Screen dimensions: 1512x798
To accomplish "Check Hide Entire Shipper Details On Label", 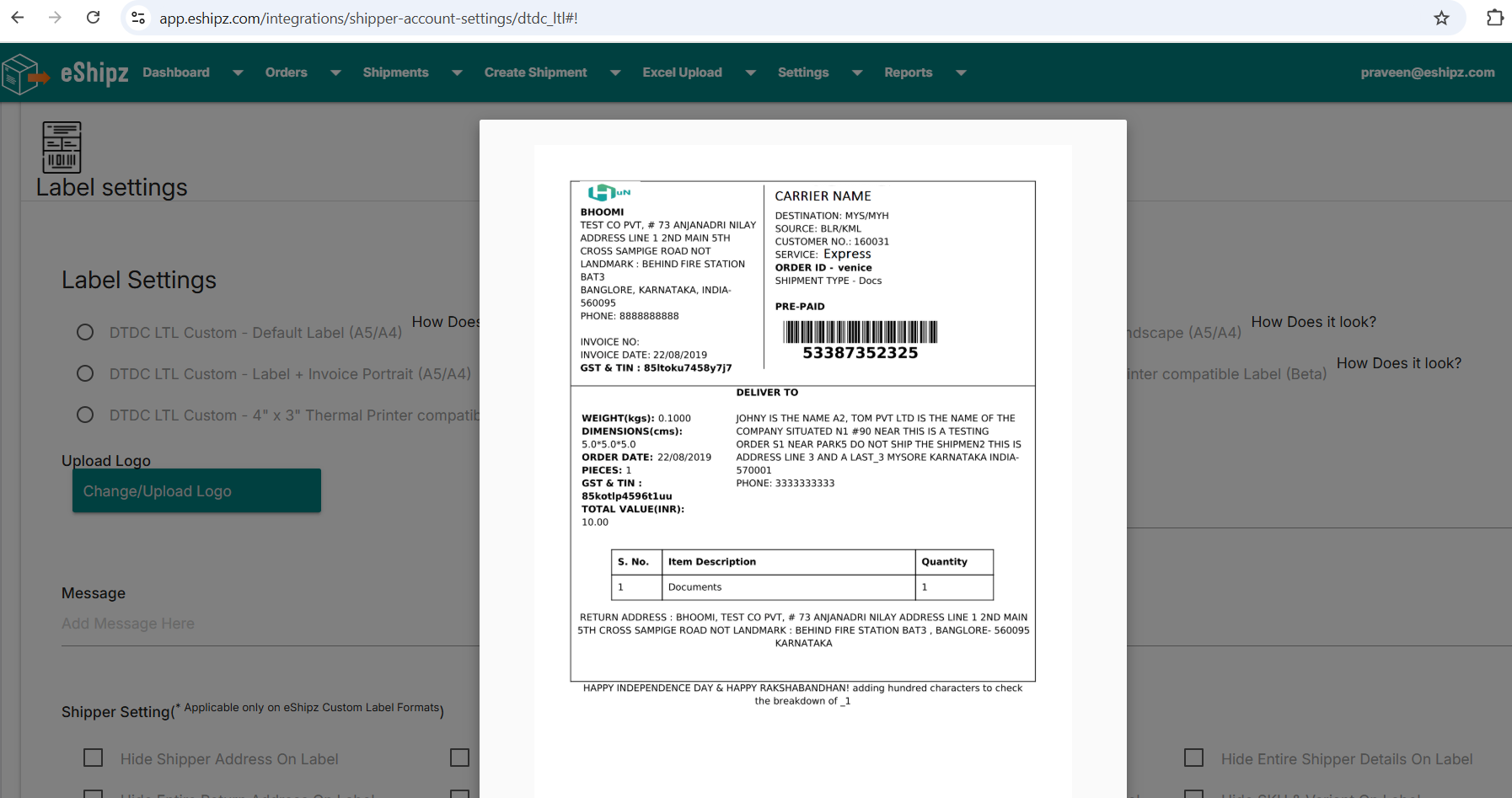I will [x=1194, y=758].
